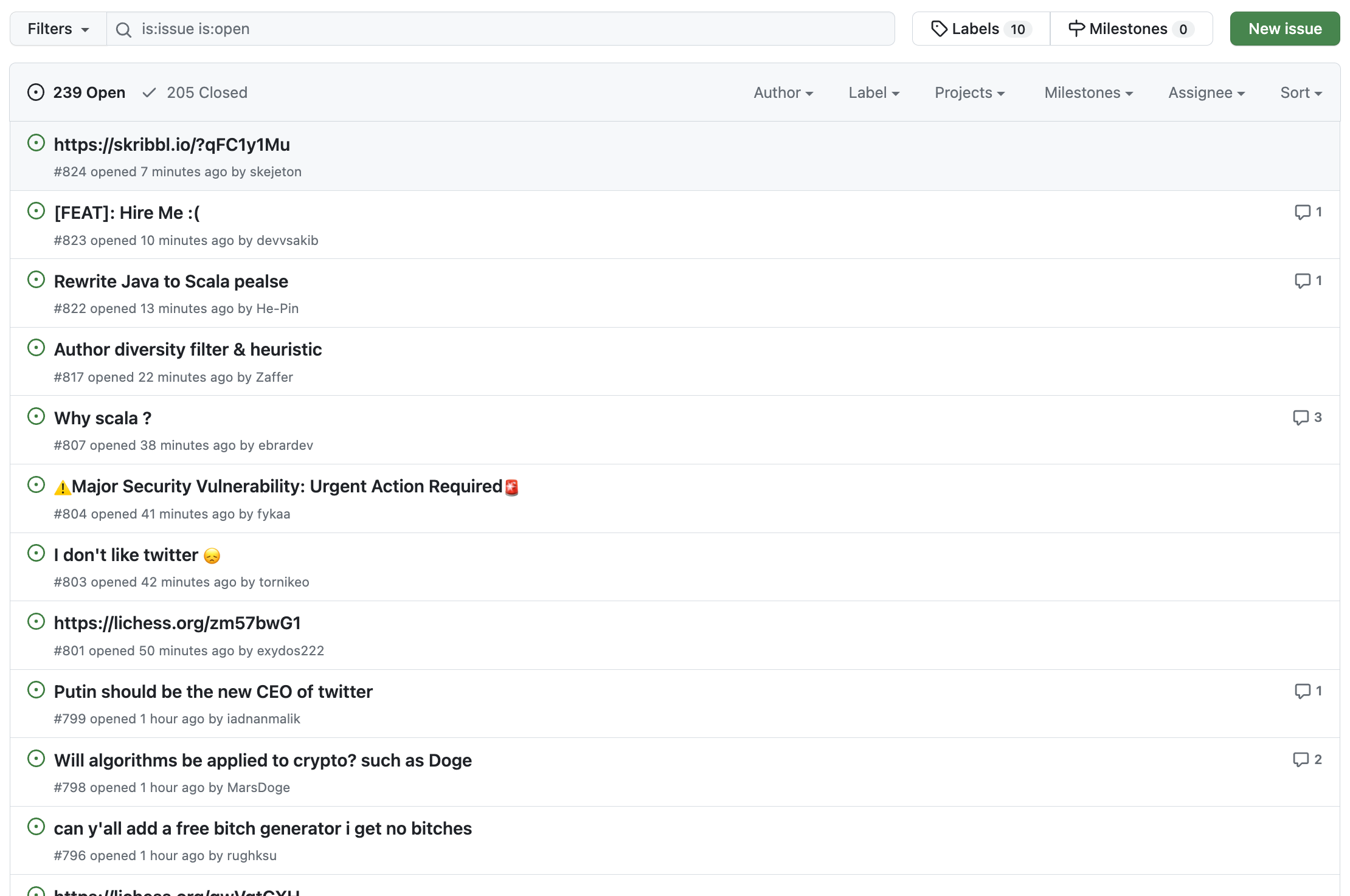Expand the Assignee filter menu
Viewport: 1350px width, 896px height.
(x=1206, y=92)
